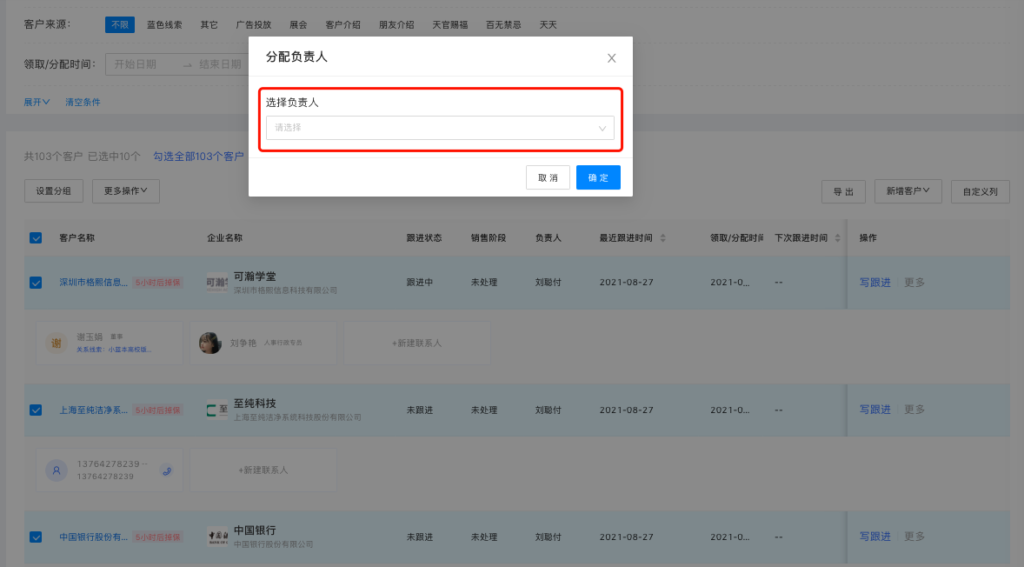1024x567 pixels.
Task: Open the 新增客户 dropdown
Action: (908, 190)
